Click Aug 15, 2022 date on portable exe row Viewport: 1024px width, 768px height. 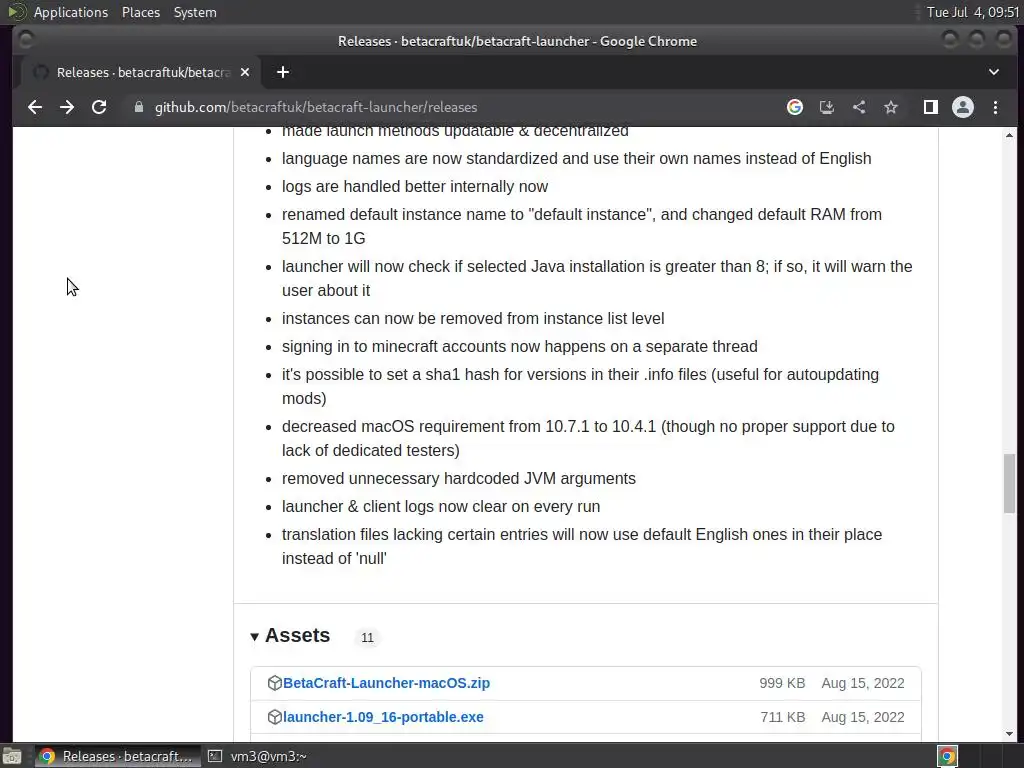(x=863, y=717)
